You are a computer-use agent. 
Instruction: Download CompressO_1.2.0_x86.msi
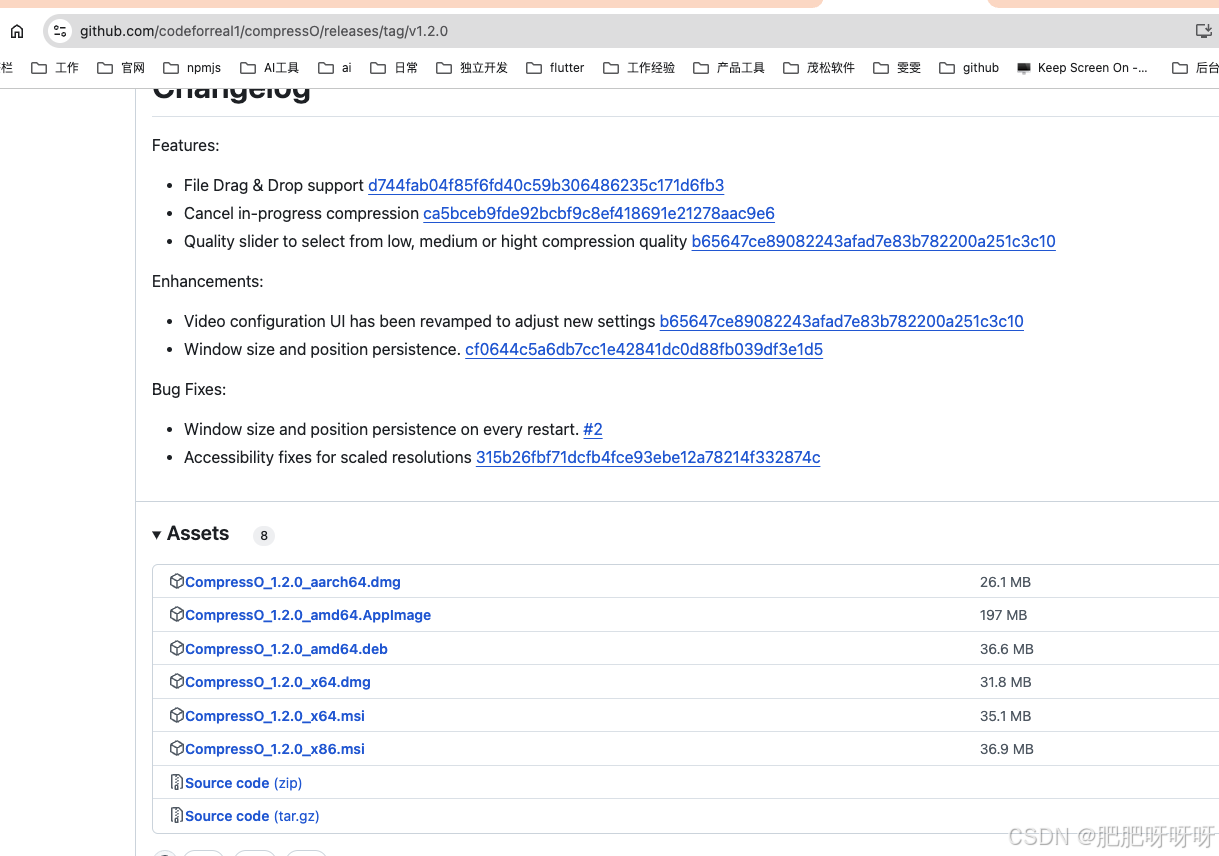tap(275, 749)
